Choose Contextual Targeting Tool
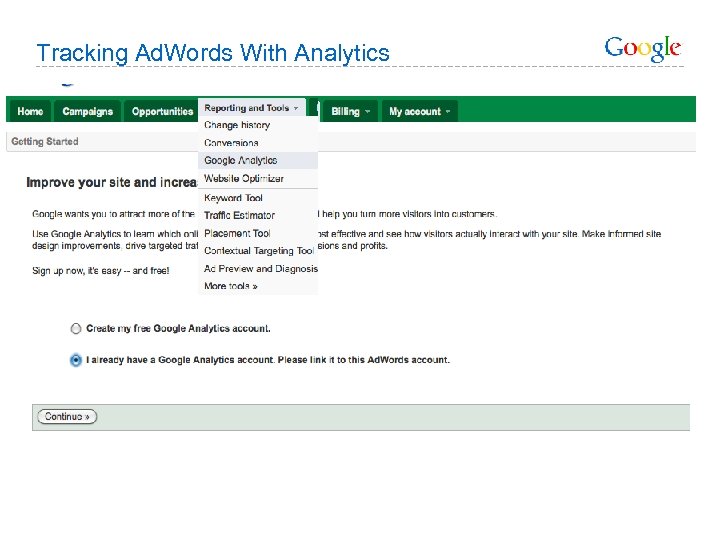 (x=258, y=251)
